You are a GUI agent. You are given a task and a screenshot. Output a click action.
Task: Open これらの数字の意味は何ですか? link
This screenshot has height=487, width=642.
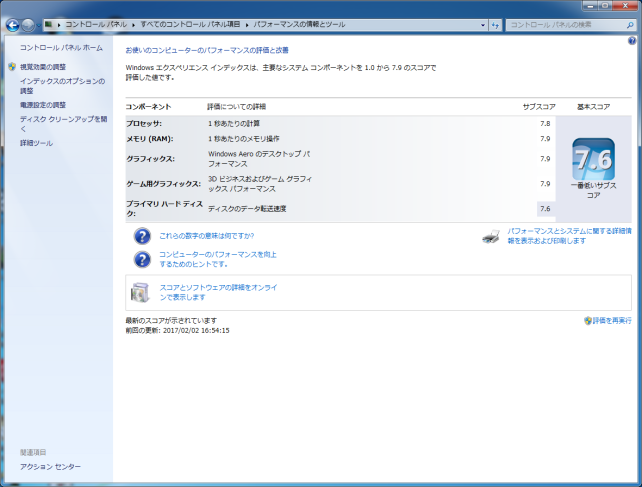tap(207, 236)
